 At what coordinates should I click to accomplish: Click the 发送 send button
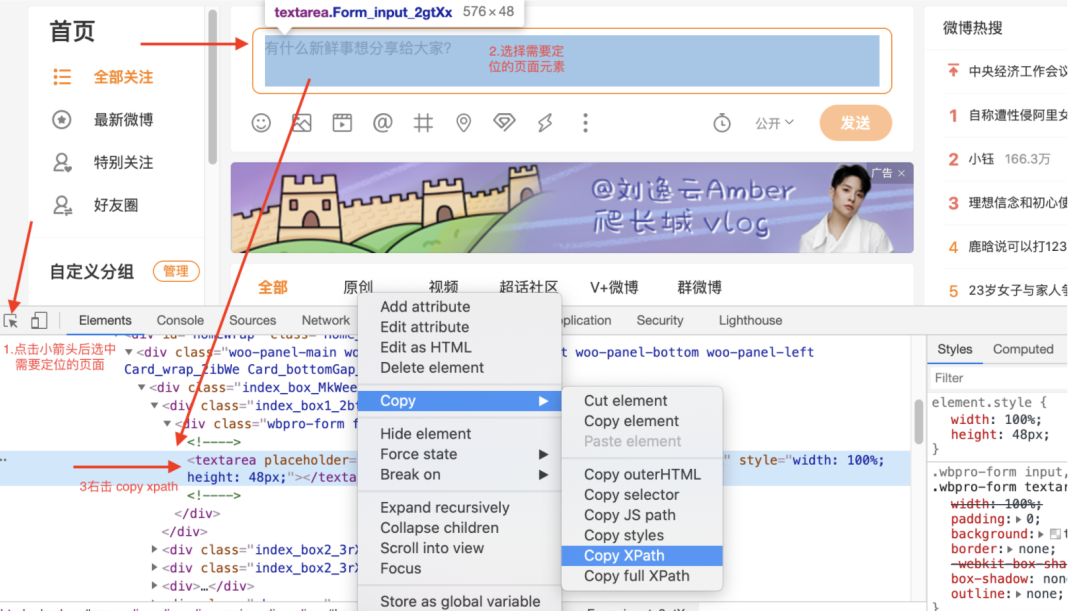[x=855, y=123]
